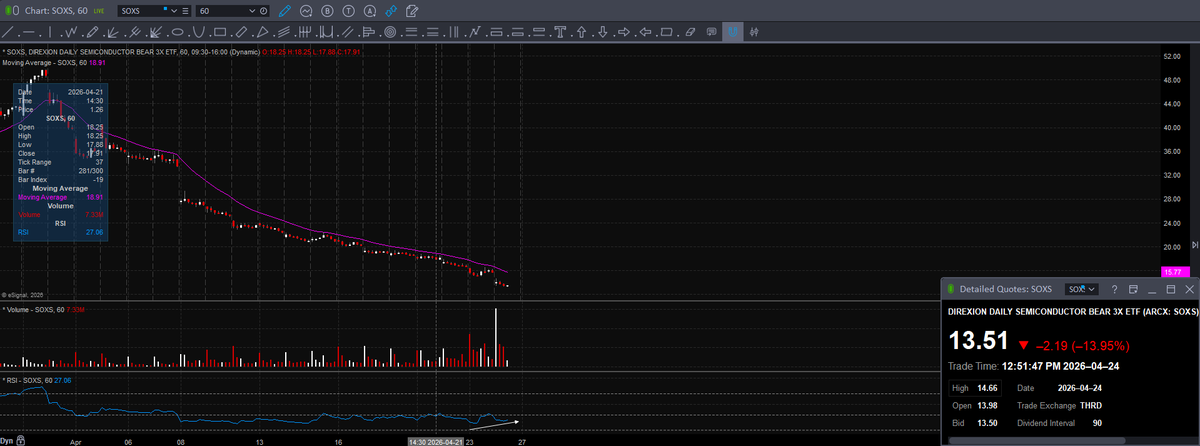Select the speech bubble comment tool

click(x=711, y=33)
